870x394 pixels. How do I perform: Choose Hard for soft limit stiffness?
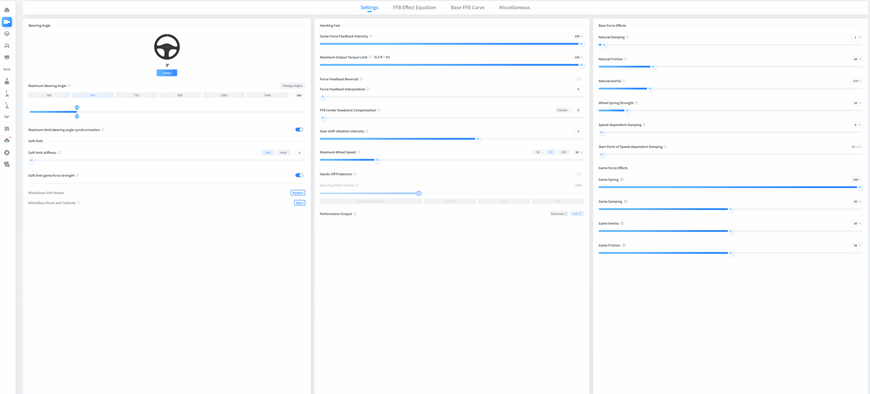283,152
